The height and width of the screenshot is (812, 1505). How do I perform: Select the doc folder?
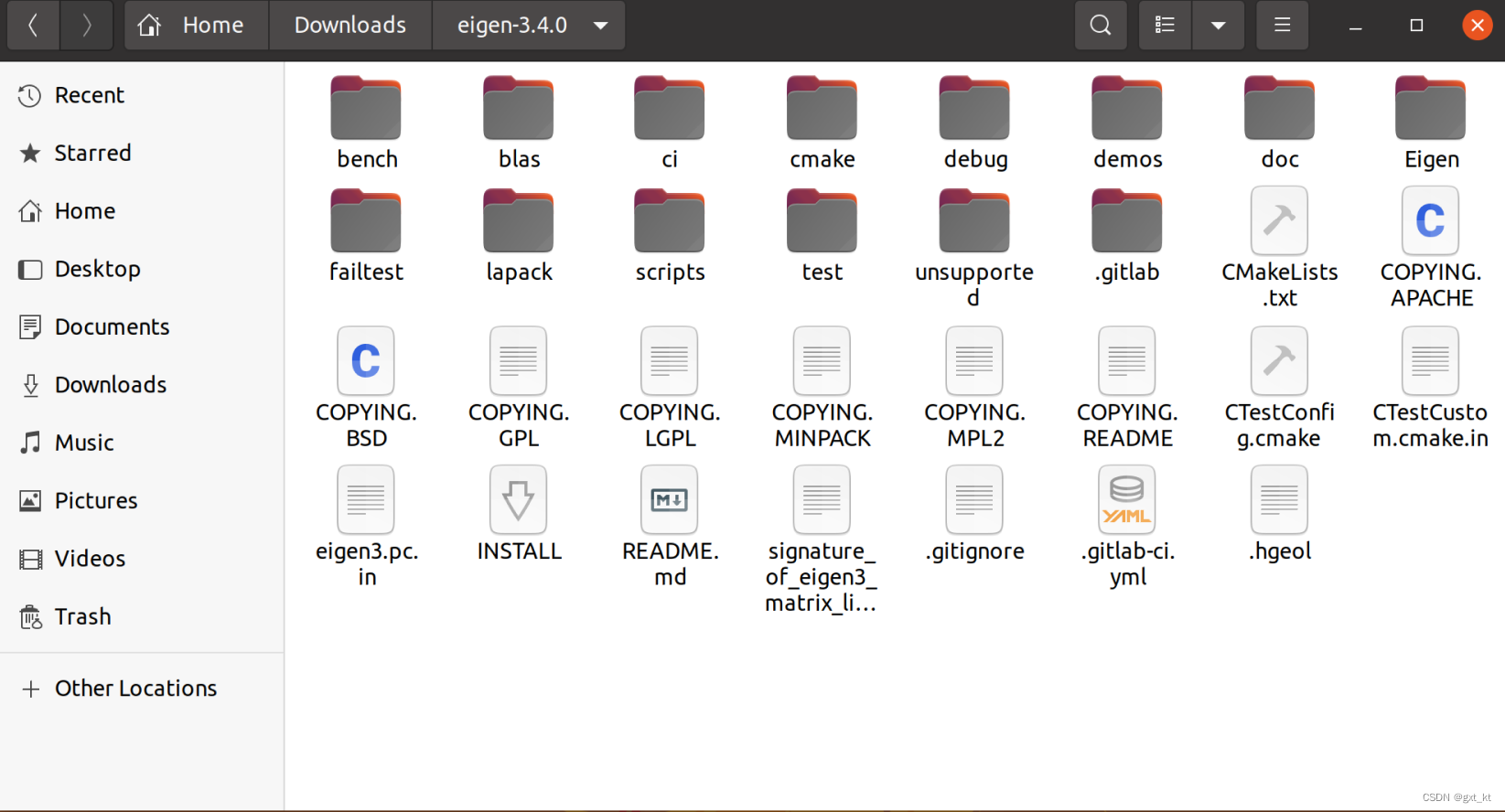pos(1279,123)
